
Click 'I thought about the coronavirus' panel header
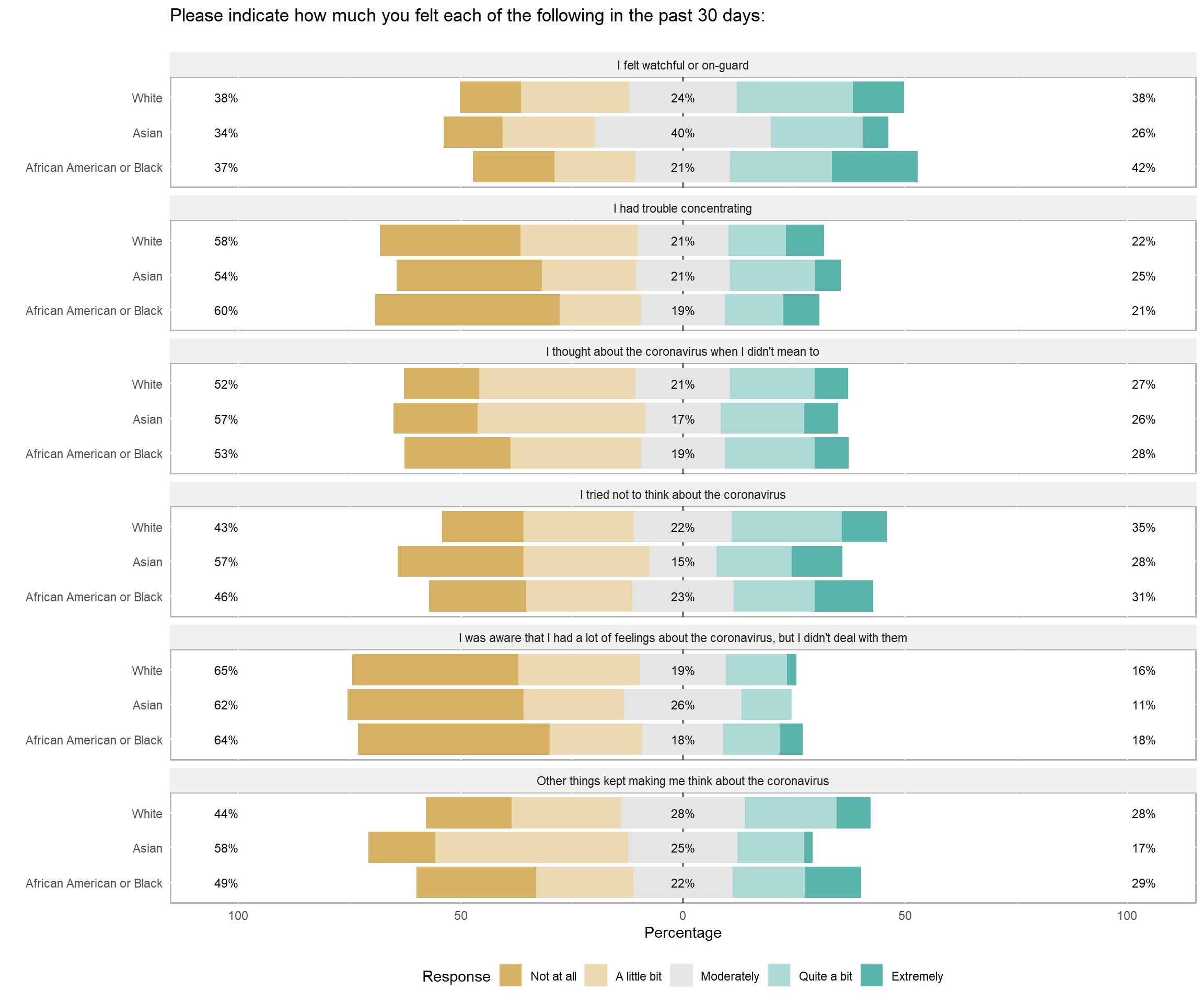pos(682,352)
